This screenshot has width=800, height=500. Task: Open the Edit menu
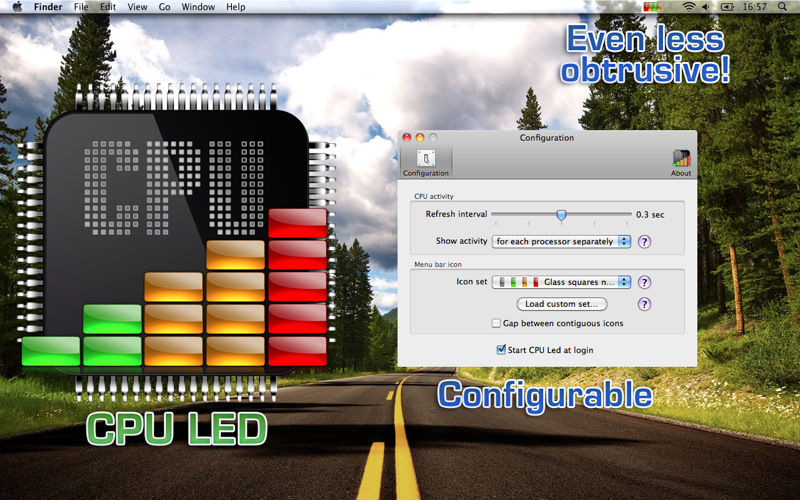pos(108,7)
